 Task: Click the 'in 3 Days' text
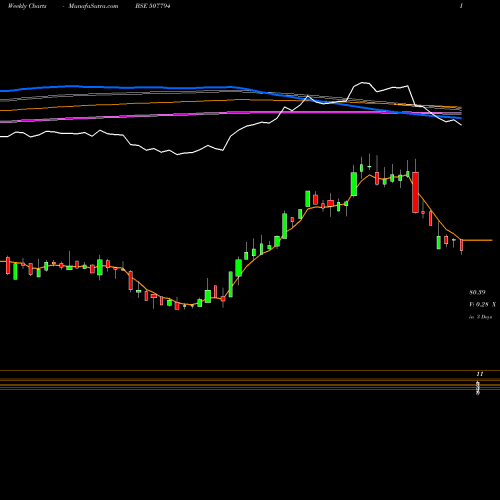pyautogui.click(x=481, y=317)
